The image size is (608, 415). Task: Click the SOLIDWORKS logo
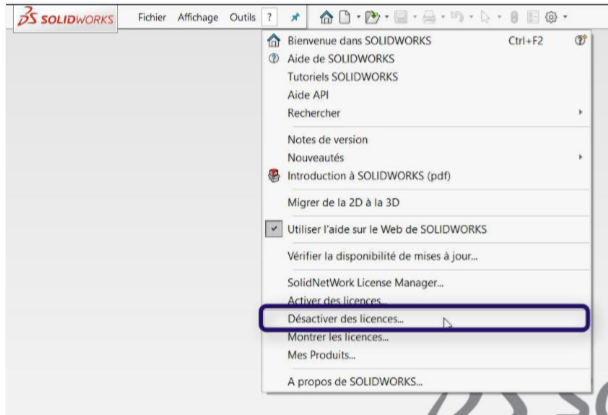[66, 18]
